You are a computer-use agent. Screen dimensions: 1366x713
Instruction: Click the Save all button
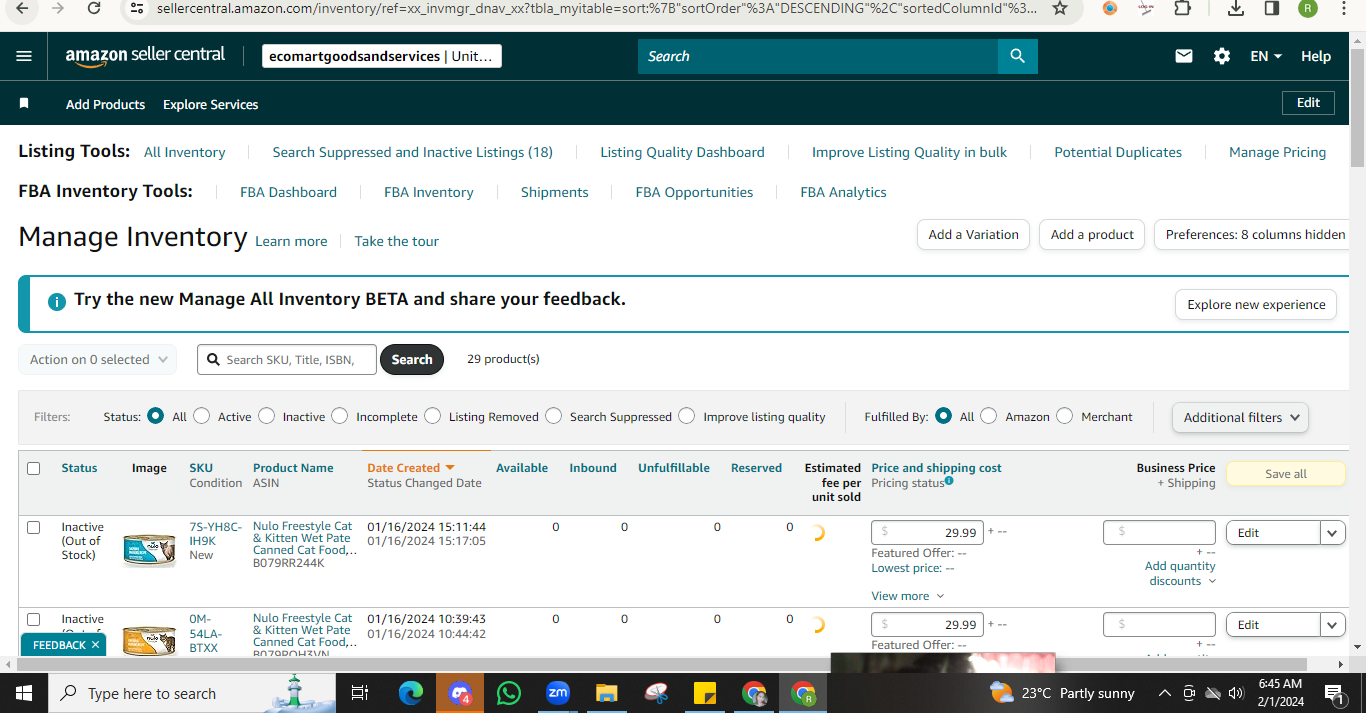1285,474
